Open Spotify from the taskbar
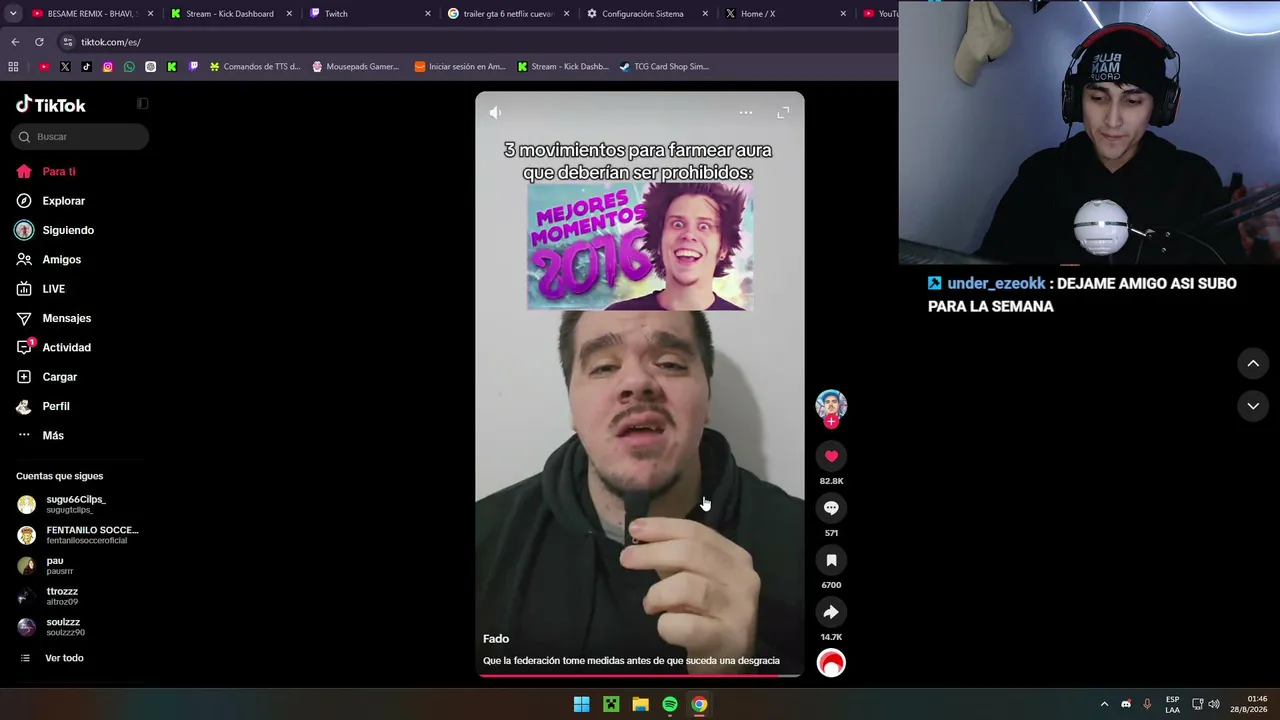 pos(670,704)
